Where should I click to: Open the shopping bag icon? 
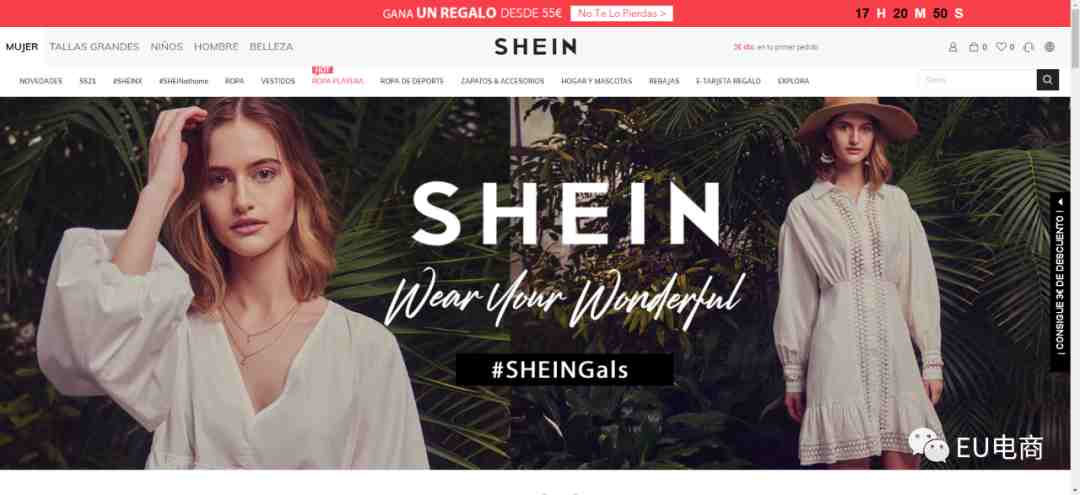[974, 48]
